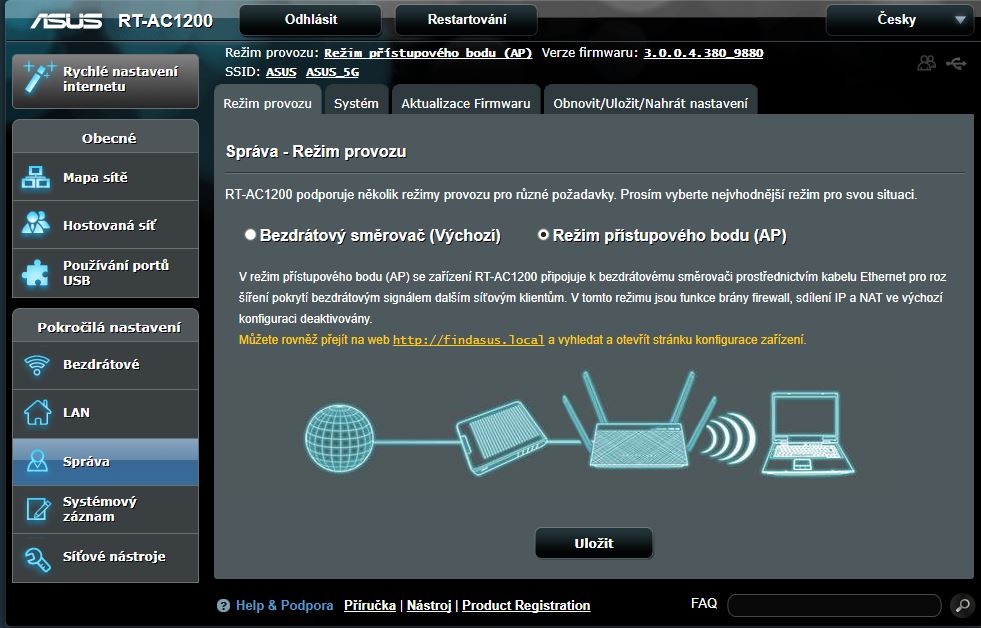
Task: Open Systémový záznam menu item
Action: coord(105,509)
